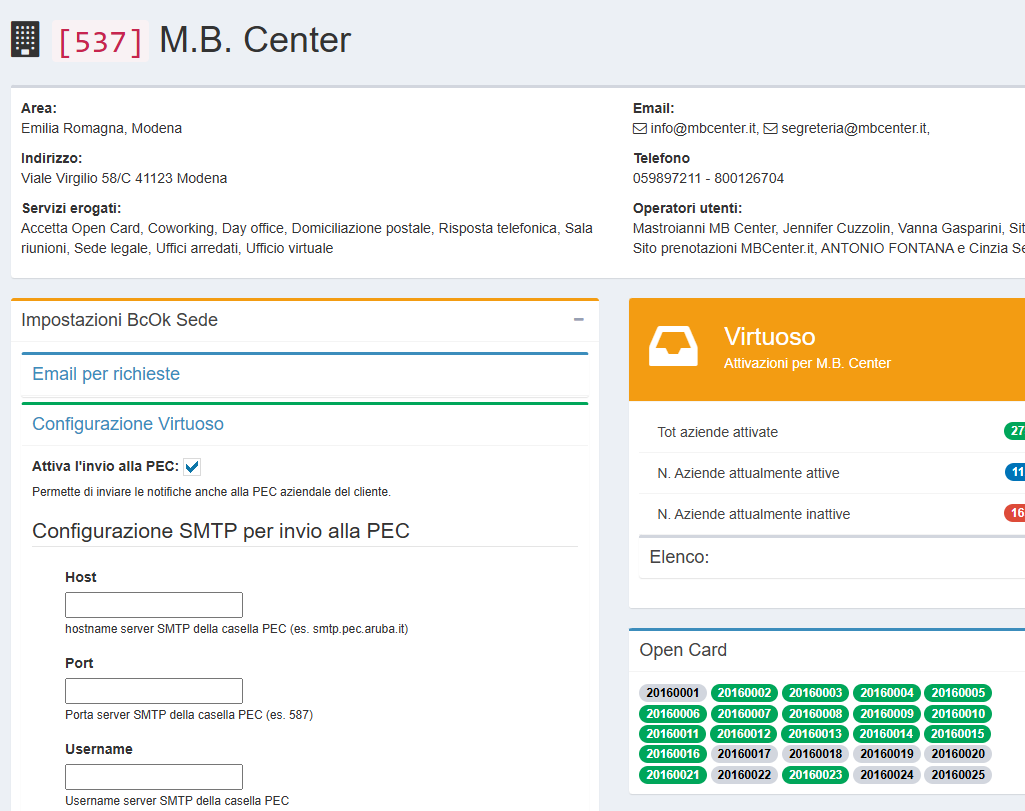Screen dimensions: 1025x811
Task: Select Open Card 20160009
Action: point(886,714)
